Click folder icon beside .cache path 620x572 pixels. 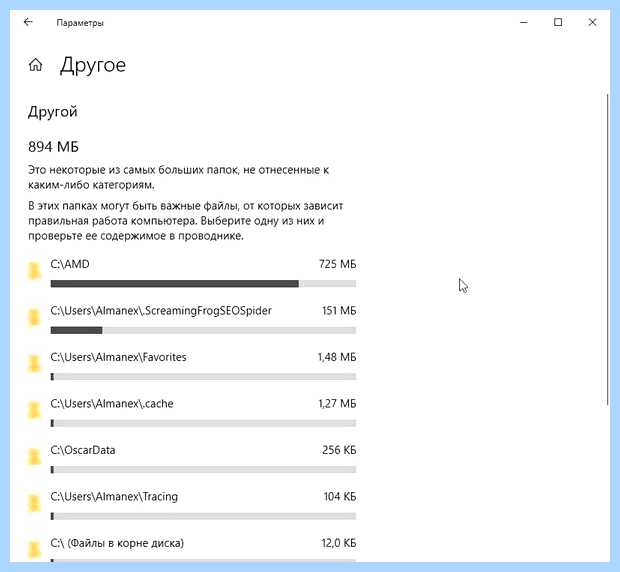point(34,410)
